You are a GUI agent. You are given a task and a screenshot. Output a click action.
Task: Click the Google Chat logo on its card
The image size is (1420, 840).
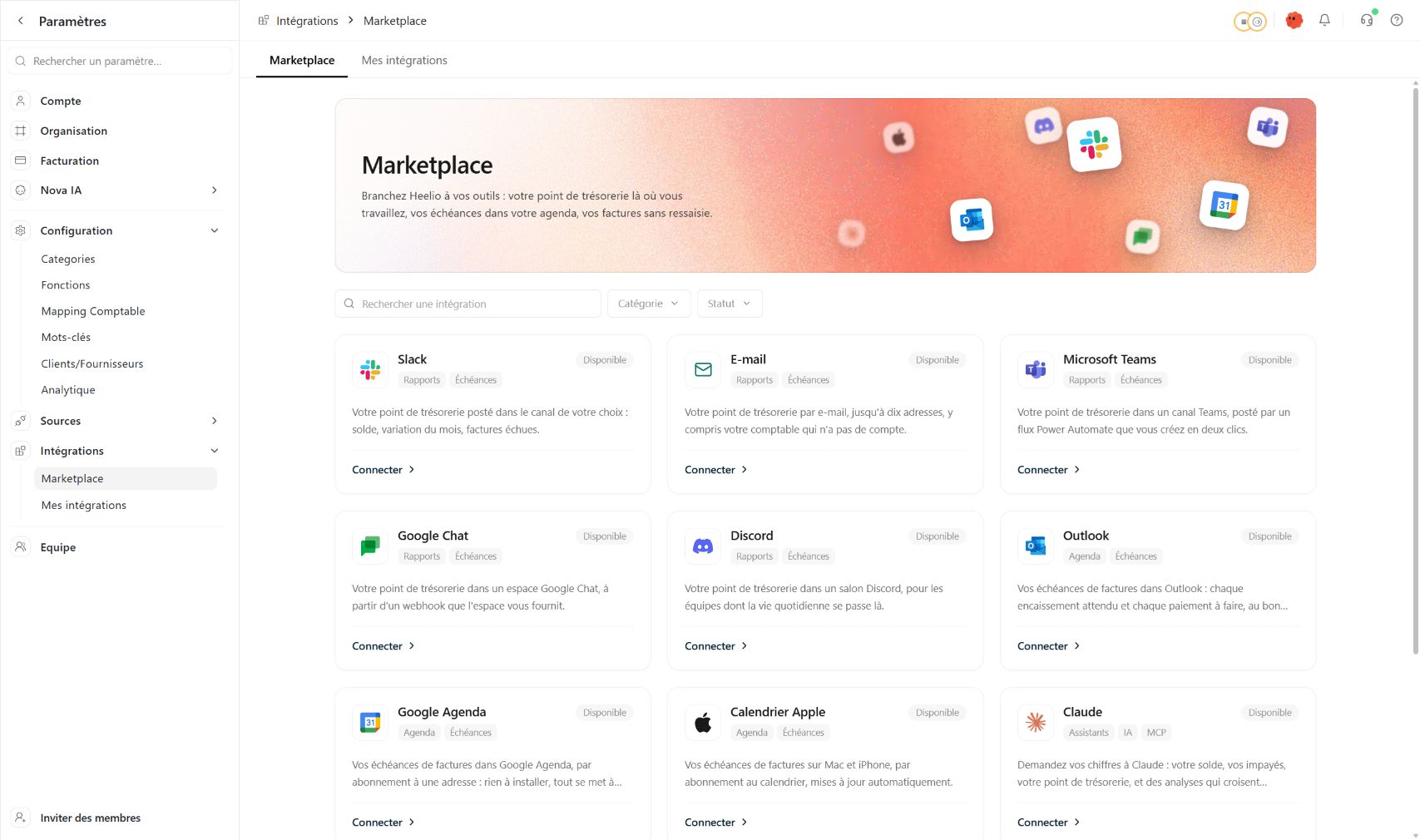click(370, 546)
